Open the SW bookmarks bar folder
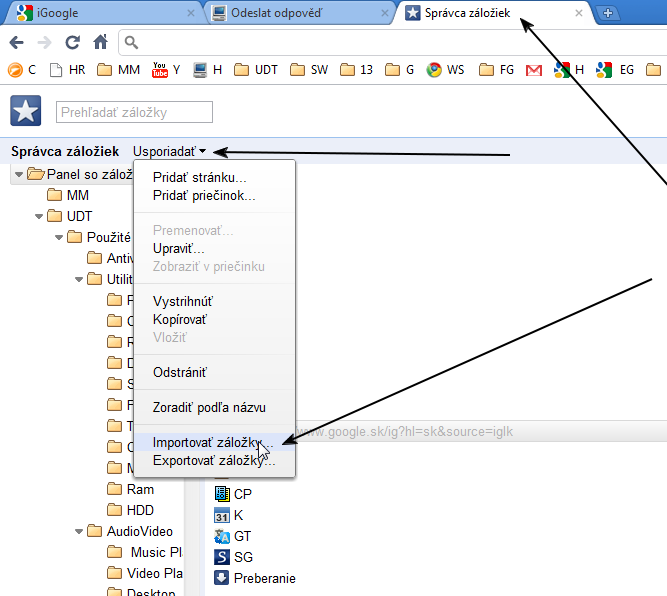667x596 pixels. point(309,70)
